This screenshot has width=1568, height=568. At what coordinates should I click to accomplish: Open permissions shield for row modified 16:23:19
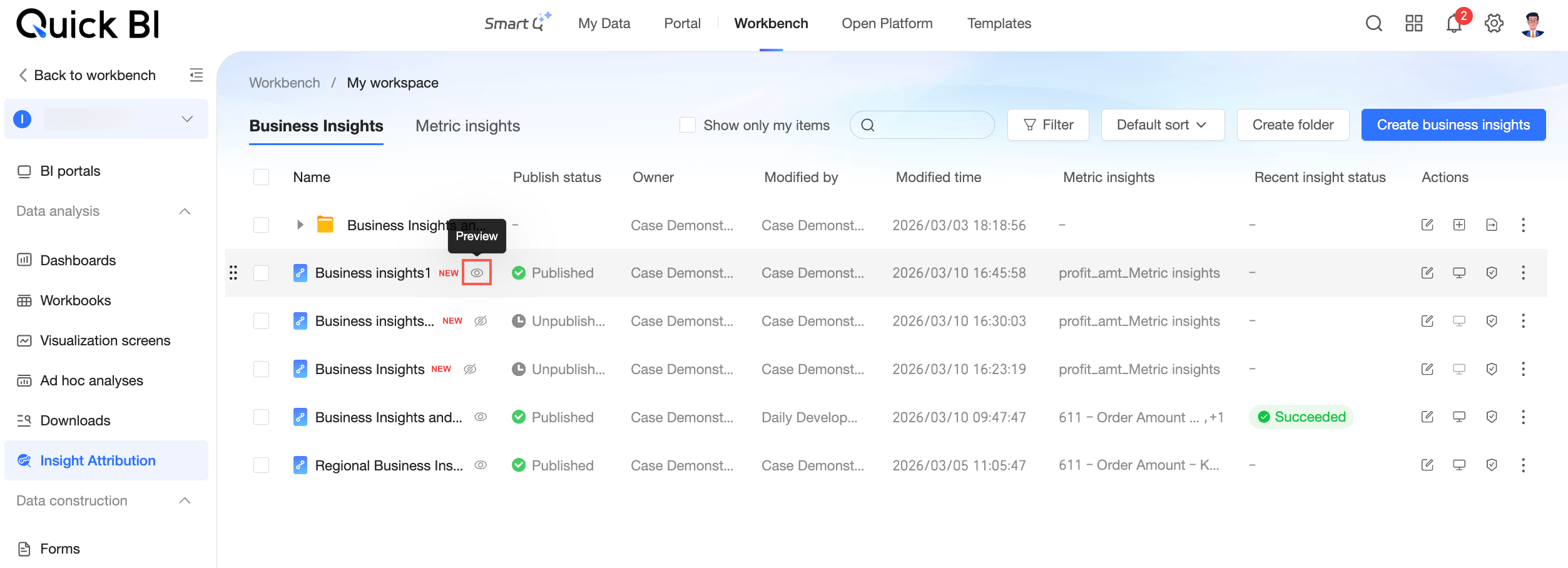tap(1492, 369)
